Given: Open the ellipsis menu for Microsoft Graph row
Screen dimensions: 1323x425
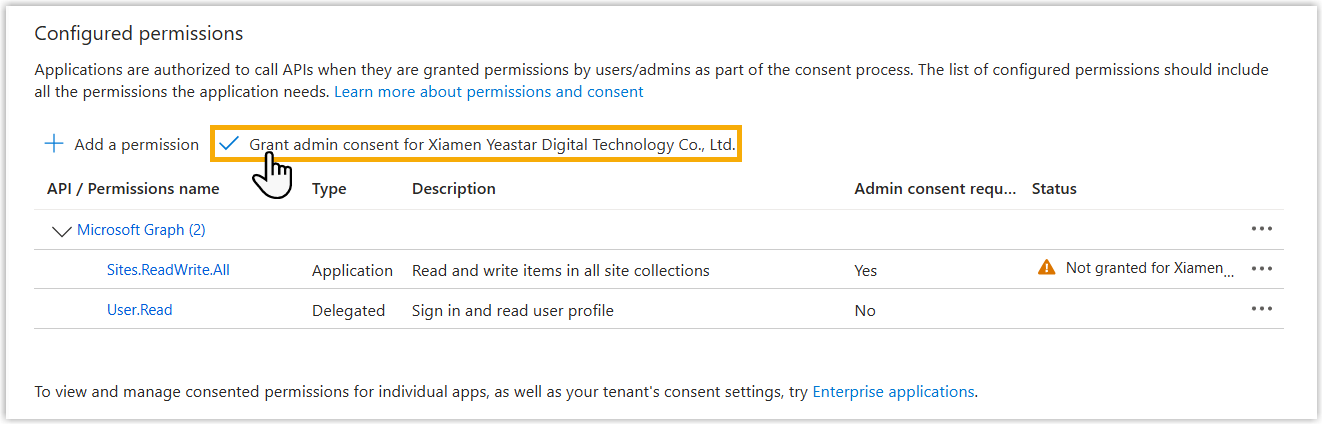Looking at the screenshot, I should point(1261,229).
